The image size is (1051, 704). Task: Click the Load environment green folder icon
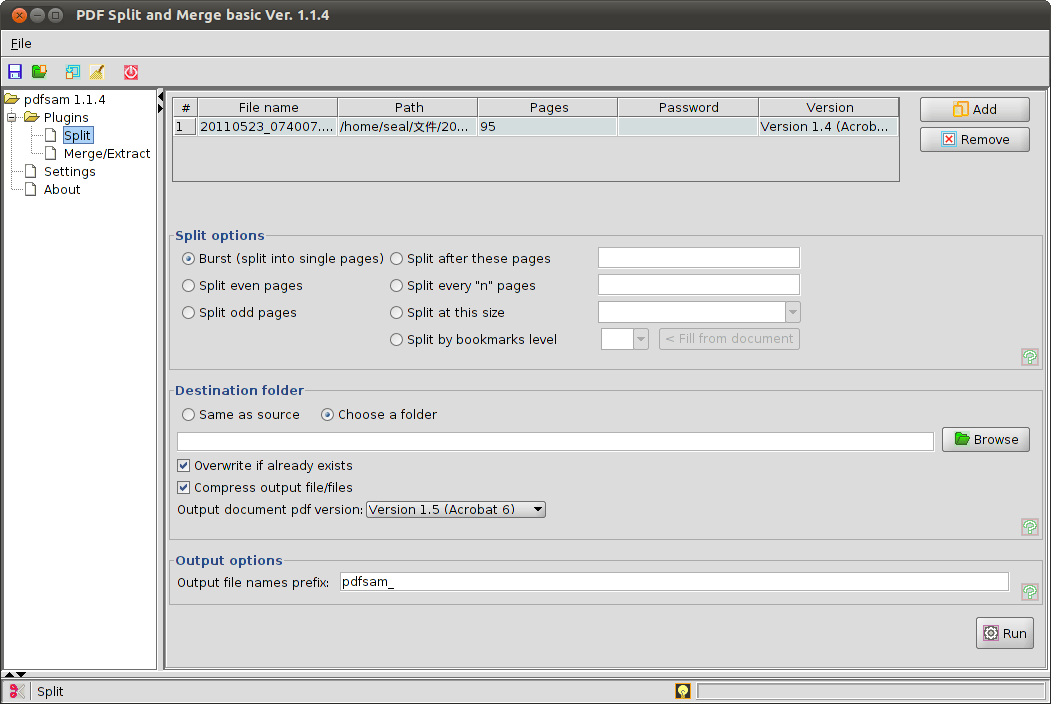pos(39,72)
